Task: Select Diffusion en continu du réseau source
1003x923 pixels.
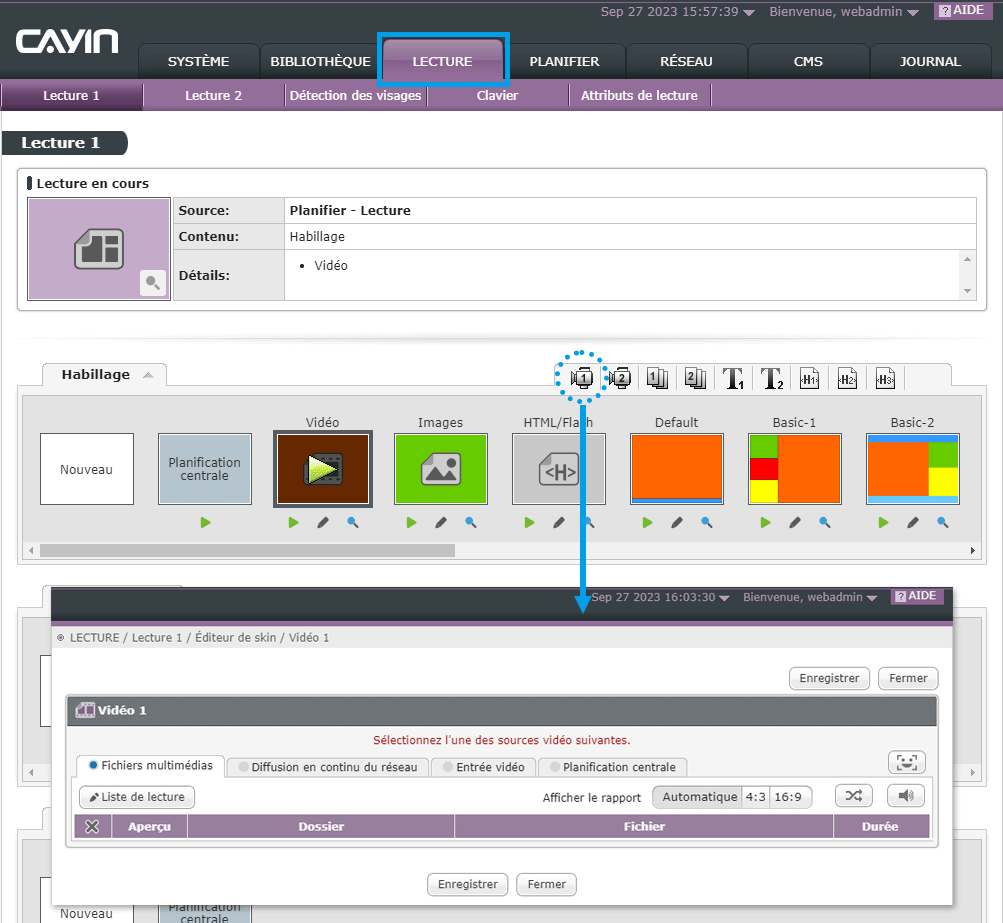Action: [x=328, y=767]
